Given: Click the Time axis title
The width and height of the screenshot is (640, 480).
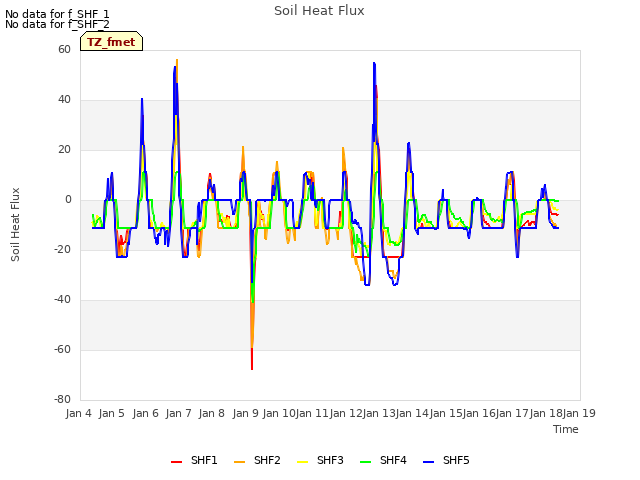Looking at the screenshot, I should click(566, 429).
